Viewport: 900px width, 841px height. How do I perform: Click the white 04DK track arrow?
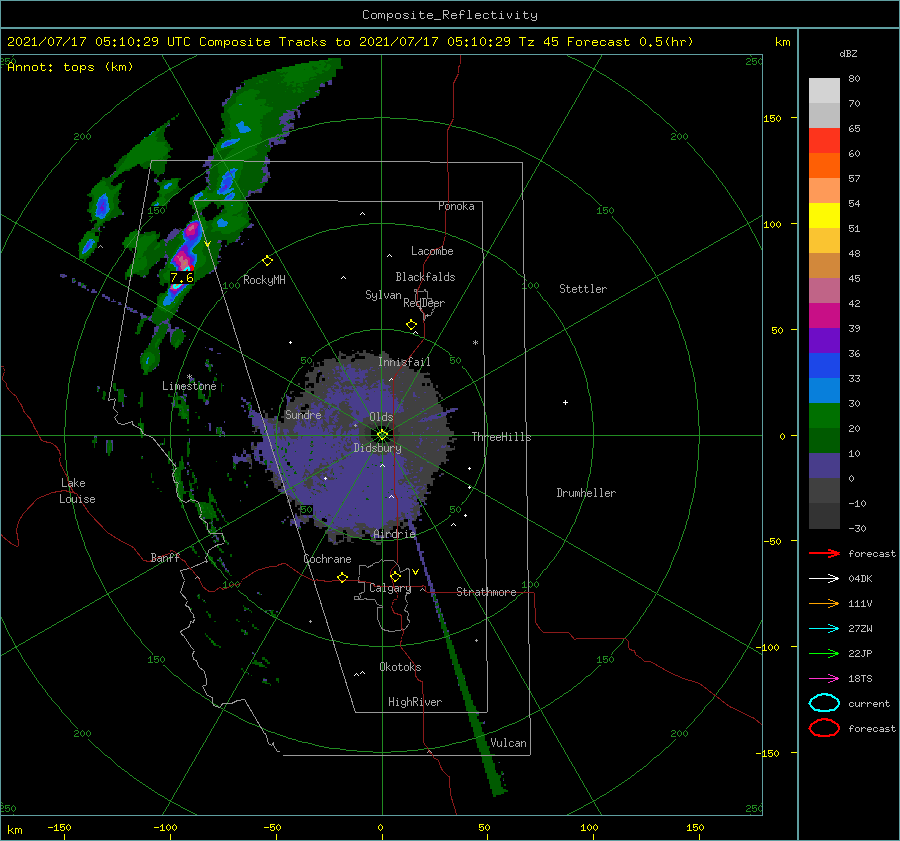pos(824,579)
